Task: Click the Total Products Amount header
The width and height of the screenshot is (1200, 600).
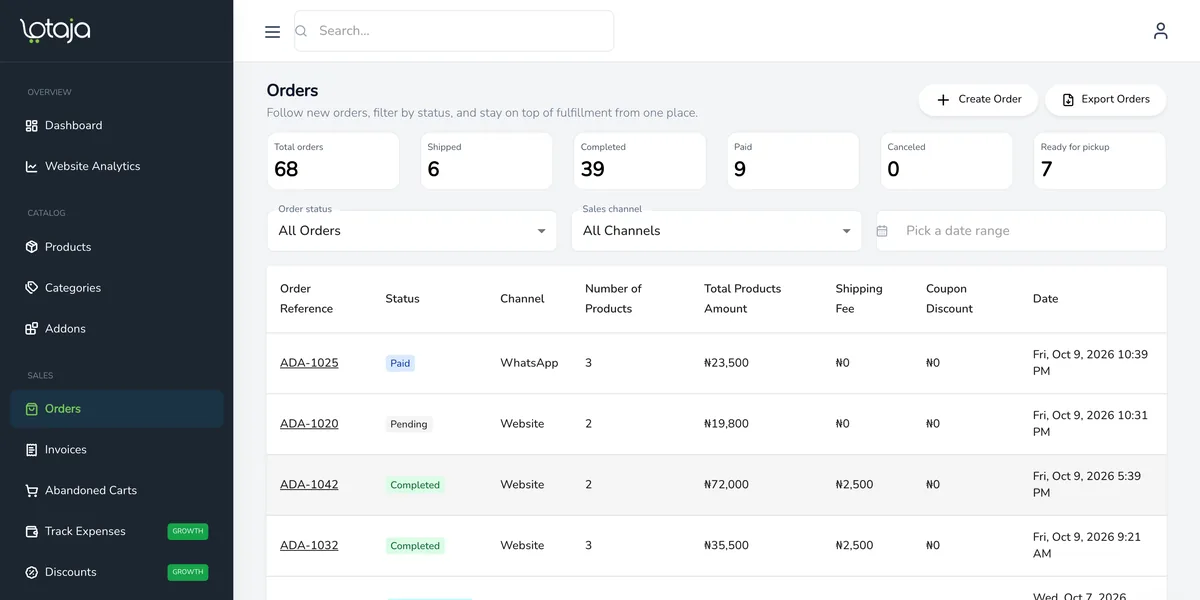Action: tap(742, 299)
